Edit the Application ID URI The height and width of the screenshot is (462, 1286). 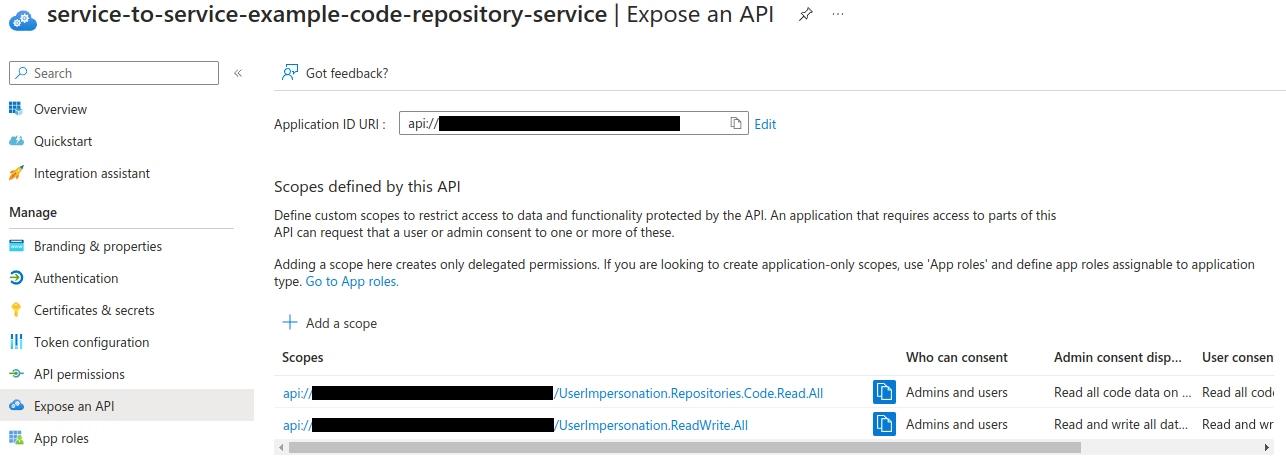pos(765,124)
